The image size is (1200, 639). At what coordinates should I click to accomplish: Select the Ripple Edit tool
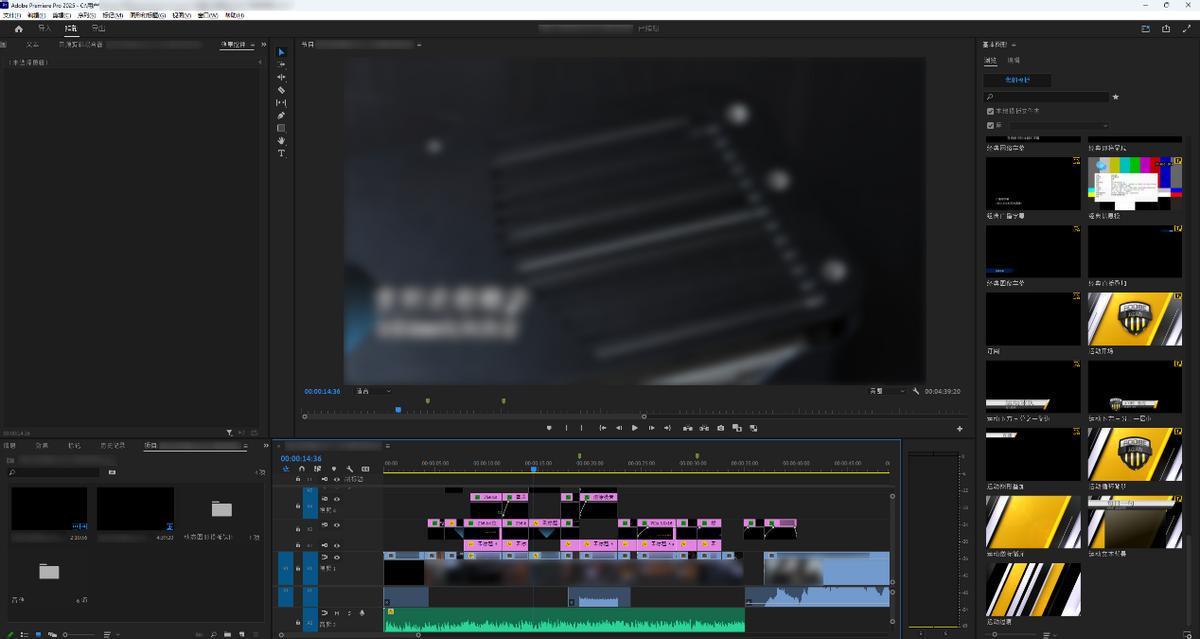pos(281,77)
